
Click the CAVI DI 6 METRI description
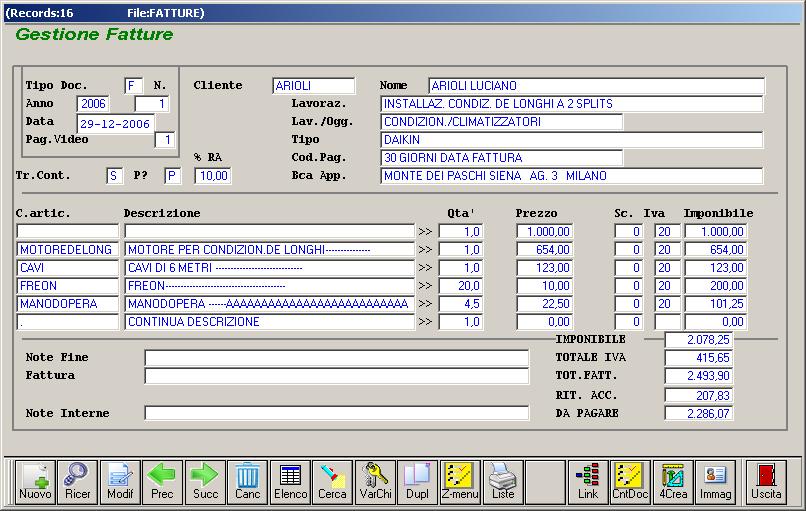click(x=269, y=268)
